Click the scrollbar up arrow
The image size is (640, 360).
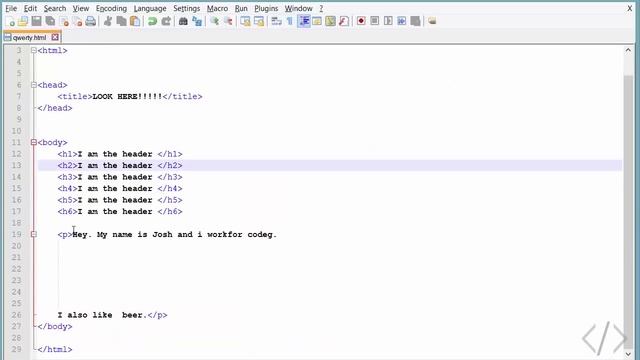coord(628,50)
